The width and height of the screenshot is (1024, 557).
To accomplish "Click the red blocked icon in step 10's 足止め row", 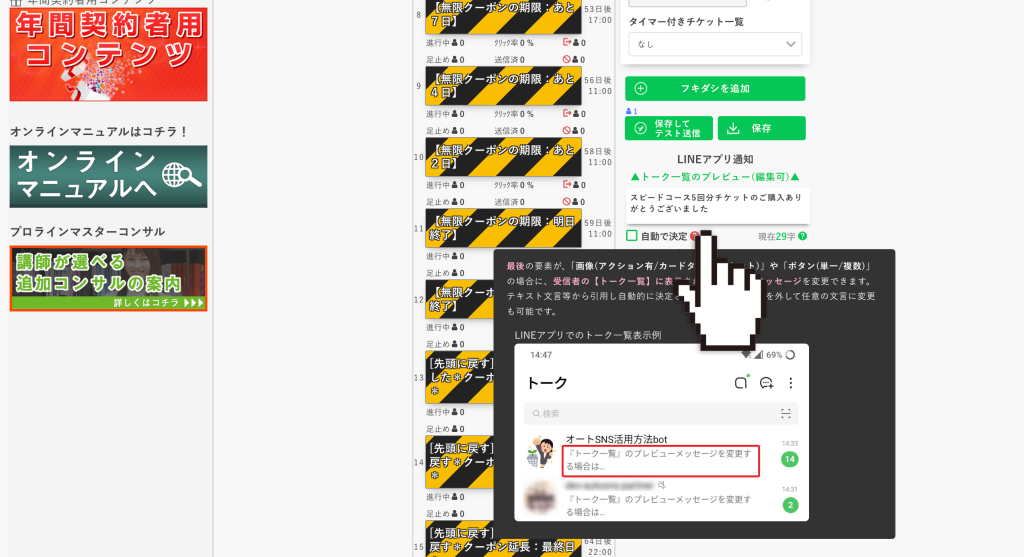I will (x=567, y=202).
